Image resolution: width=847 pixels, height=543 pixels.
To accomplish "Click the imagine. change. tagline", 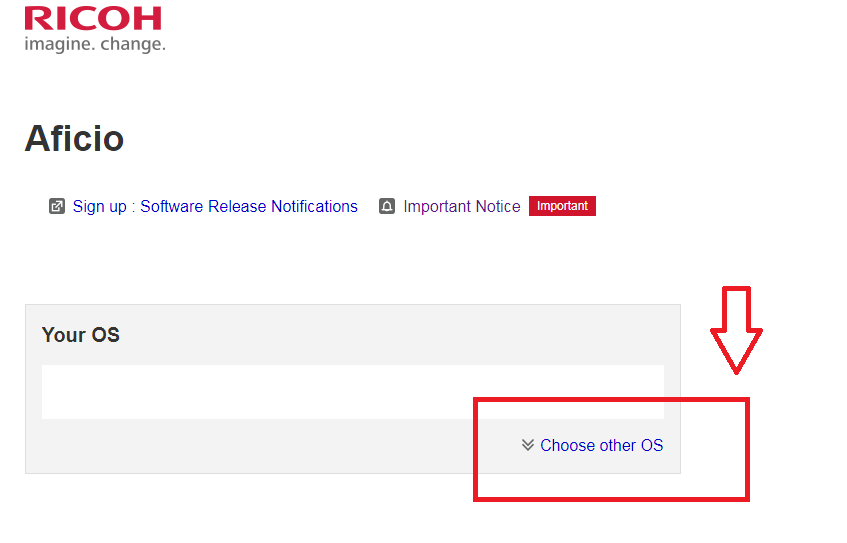I will coord(95,44).
